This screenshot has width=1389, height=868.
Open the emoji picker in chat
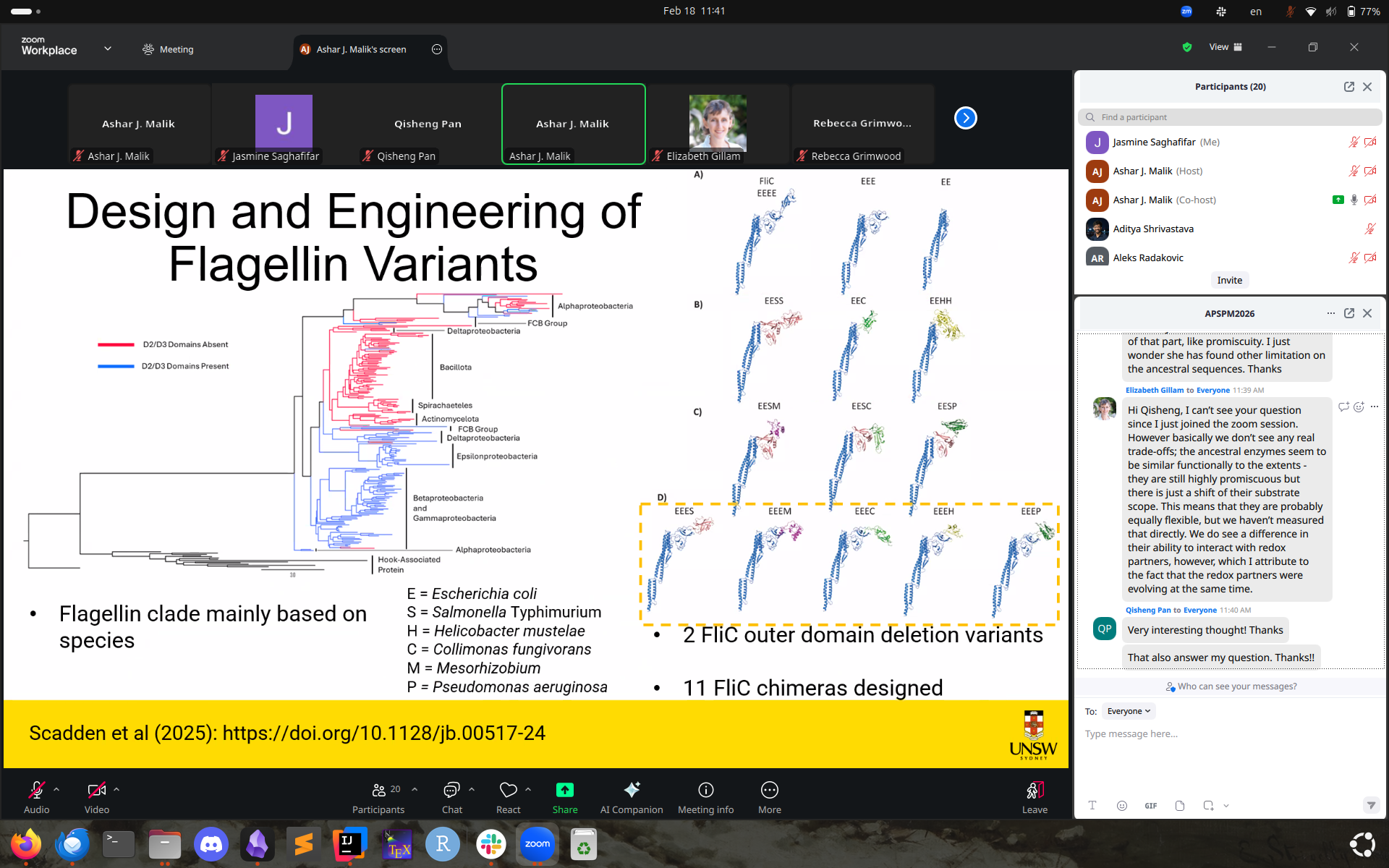(1121, 806)
